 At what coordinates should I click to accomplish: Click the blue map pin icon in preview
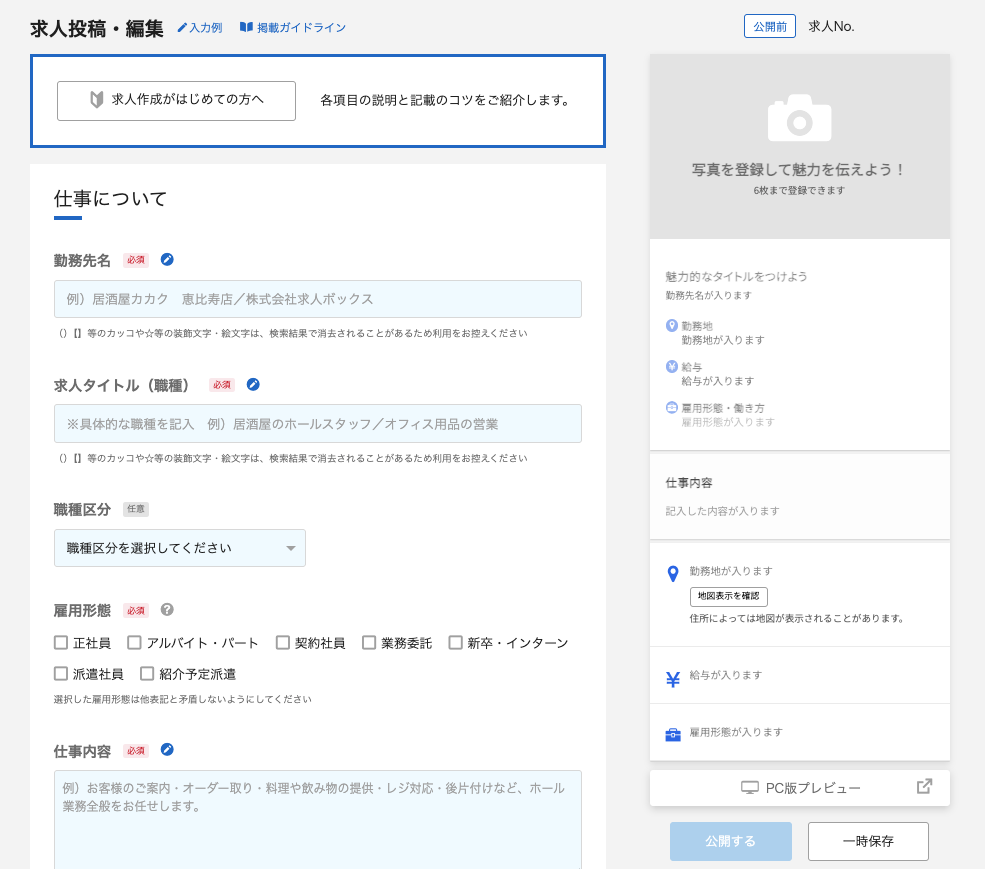coord(673,574)
